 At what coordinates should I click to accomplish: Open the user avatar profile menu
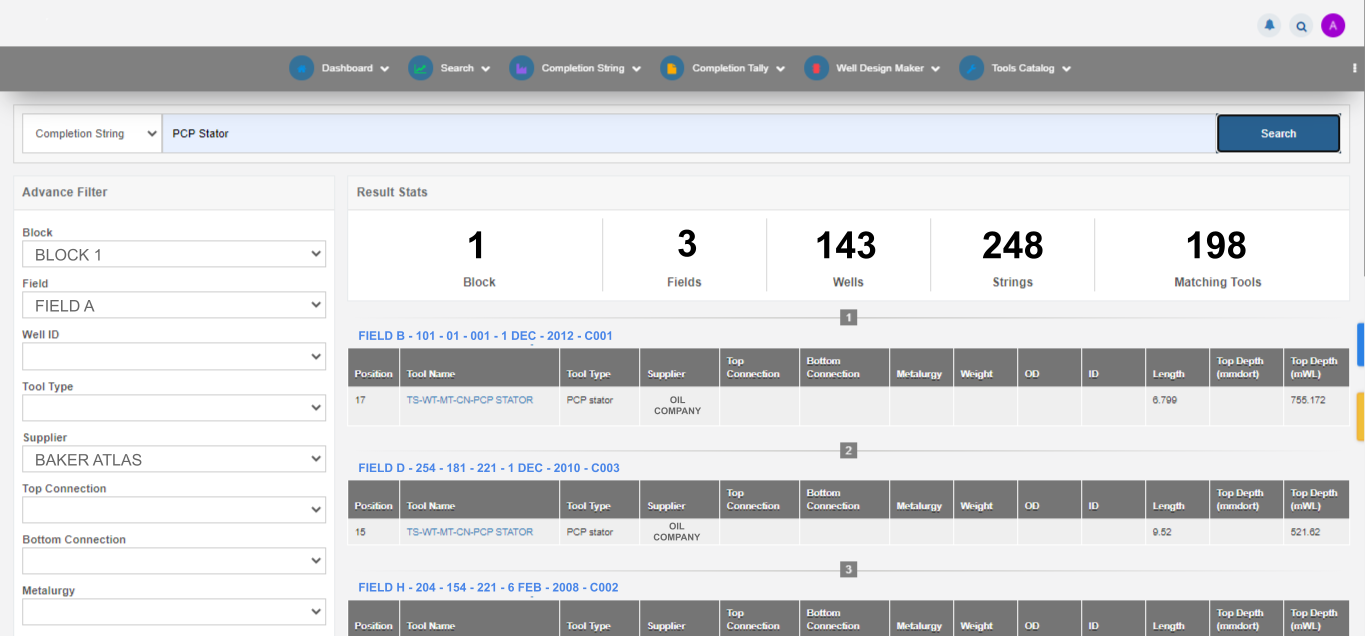click(x=1333, y=26)
